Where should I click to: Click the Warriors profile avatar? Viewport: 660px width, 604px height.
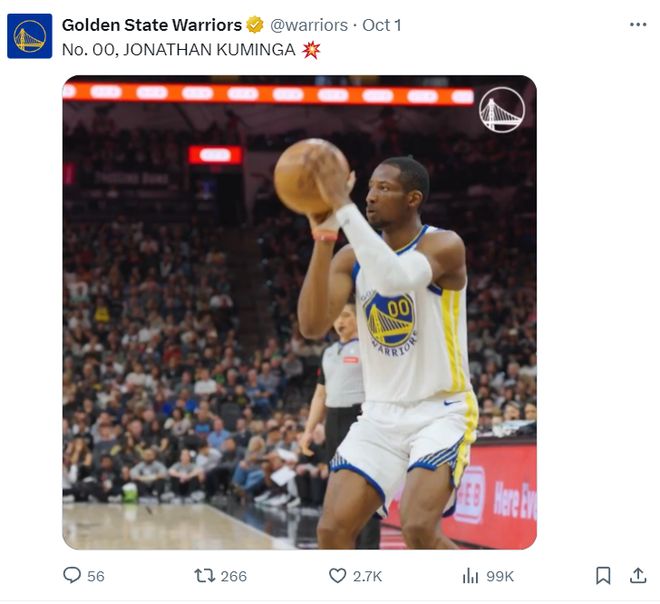coord(30,36)
